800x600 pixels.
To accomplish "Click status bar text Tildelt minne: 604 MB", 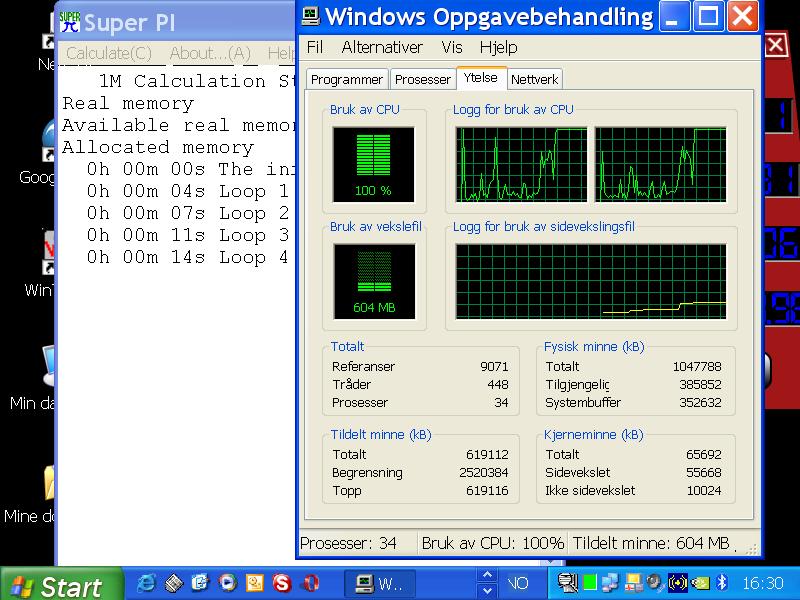I will pyautogui.click(x=651, y=543).
